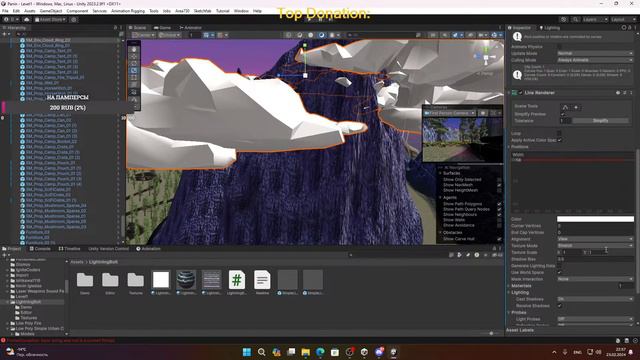
Task: Open the Light Probes dropdown
Action: 595,319
